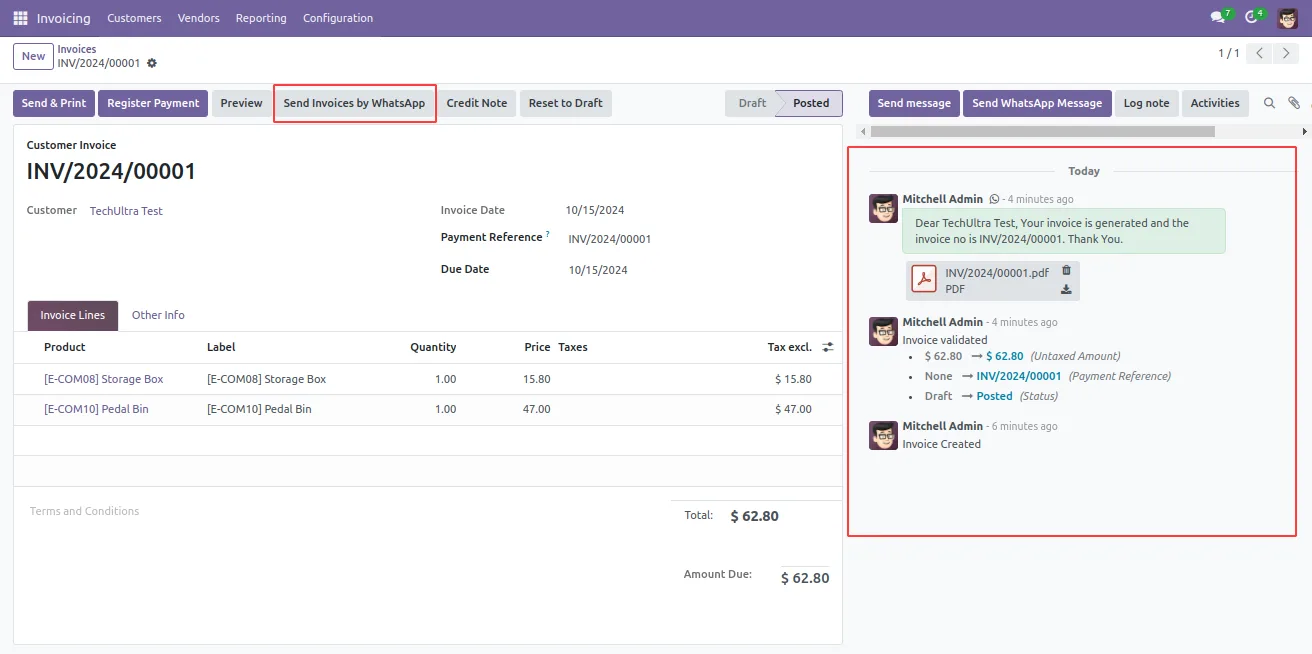Click the Register Payment button
1312x654 pixels.
[153, 103]
